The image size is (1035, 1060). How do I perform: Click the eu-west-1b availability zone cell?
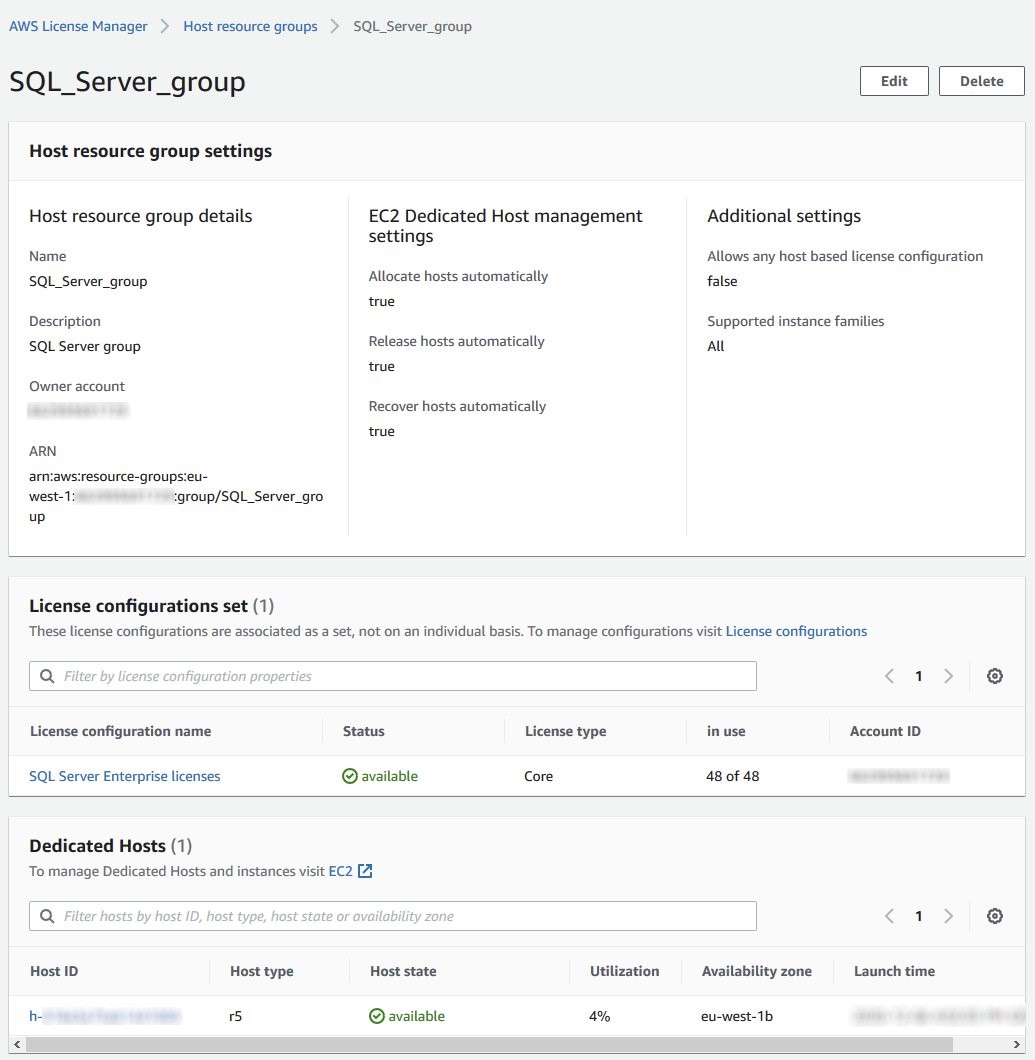pos(737,1016)
